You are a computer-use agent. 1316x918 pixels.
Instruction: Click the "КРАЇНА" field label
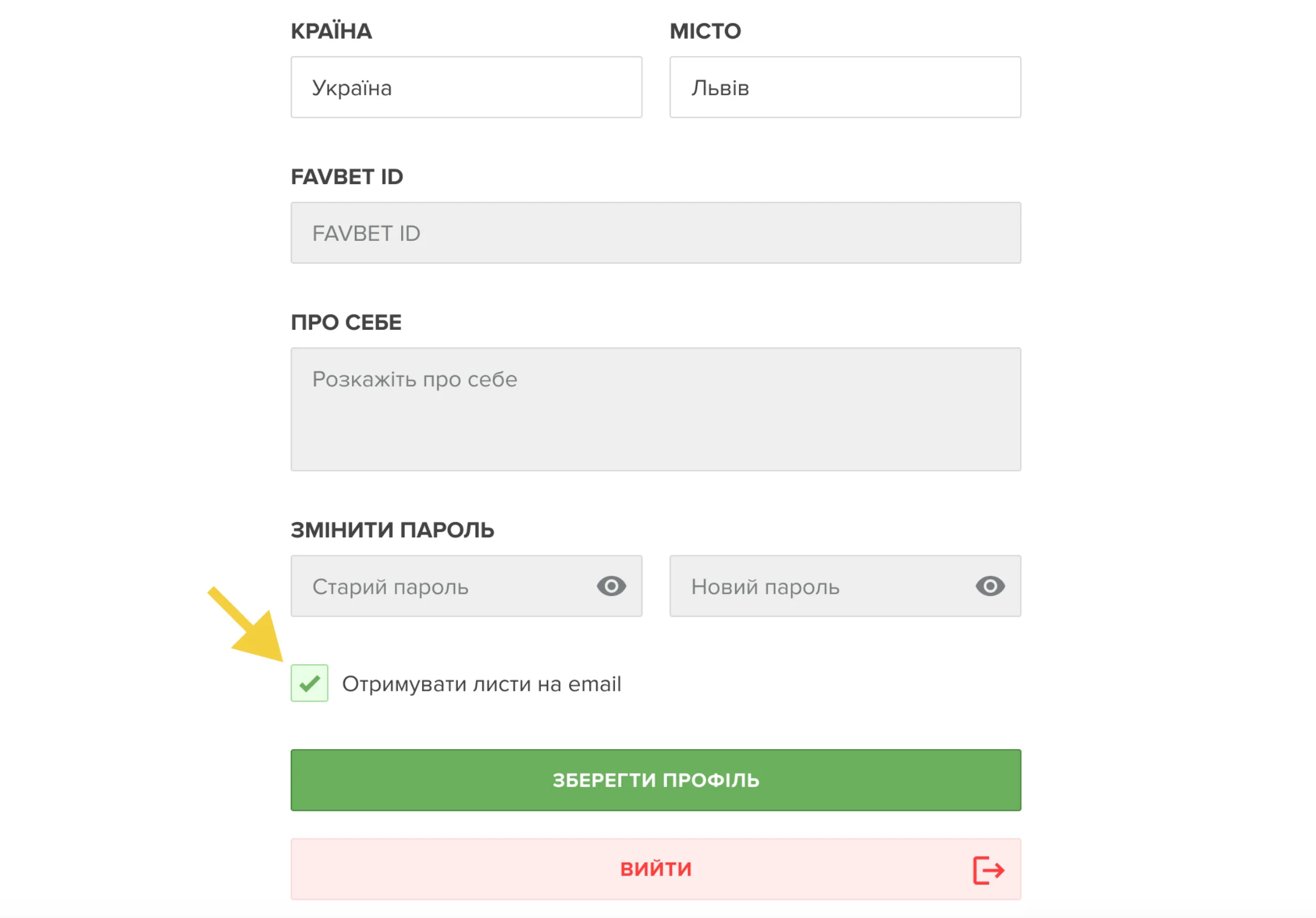332,32
